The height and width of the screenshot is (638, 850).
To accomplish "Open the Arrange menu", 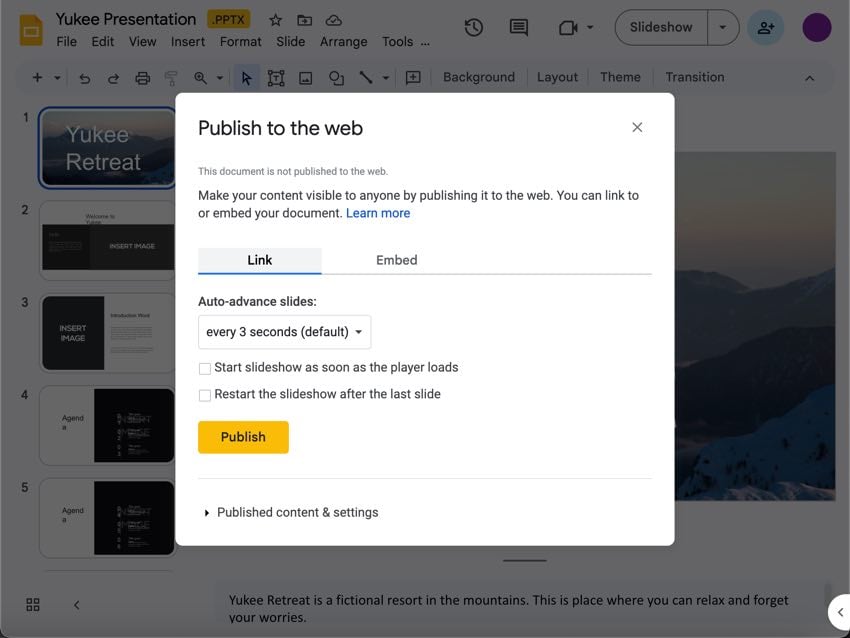I will pyautogui.click(x=343, y=42).
